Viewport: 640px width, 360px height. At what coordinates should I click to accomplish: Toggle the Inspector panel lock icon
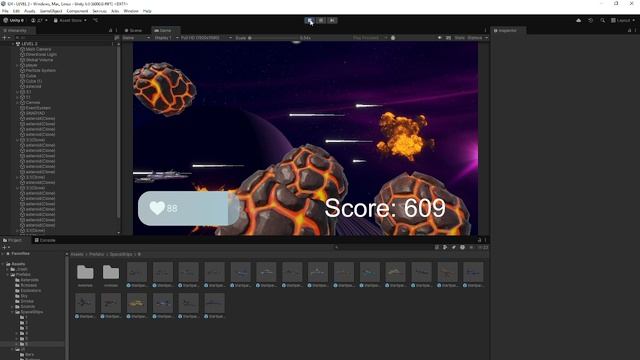point(629,31)
